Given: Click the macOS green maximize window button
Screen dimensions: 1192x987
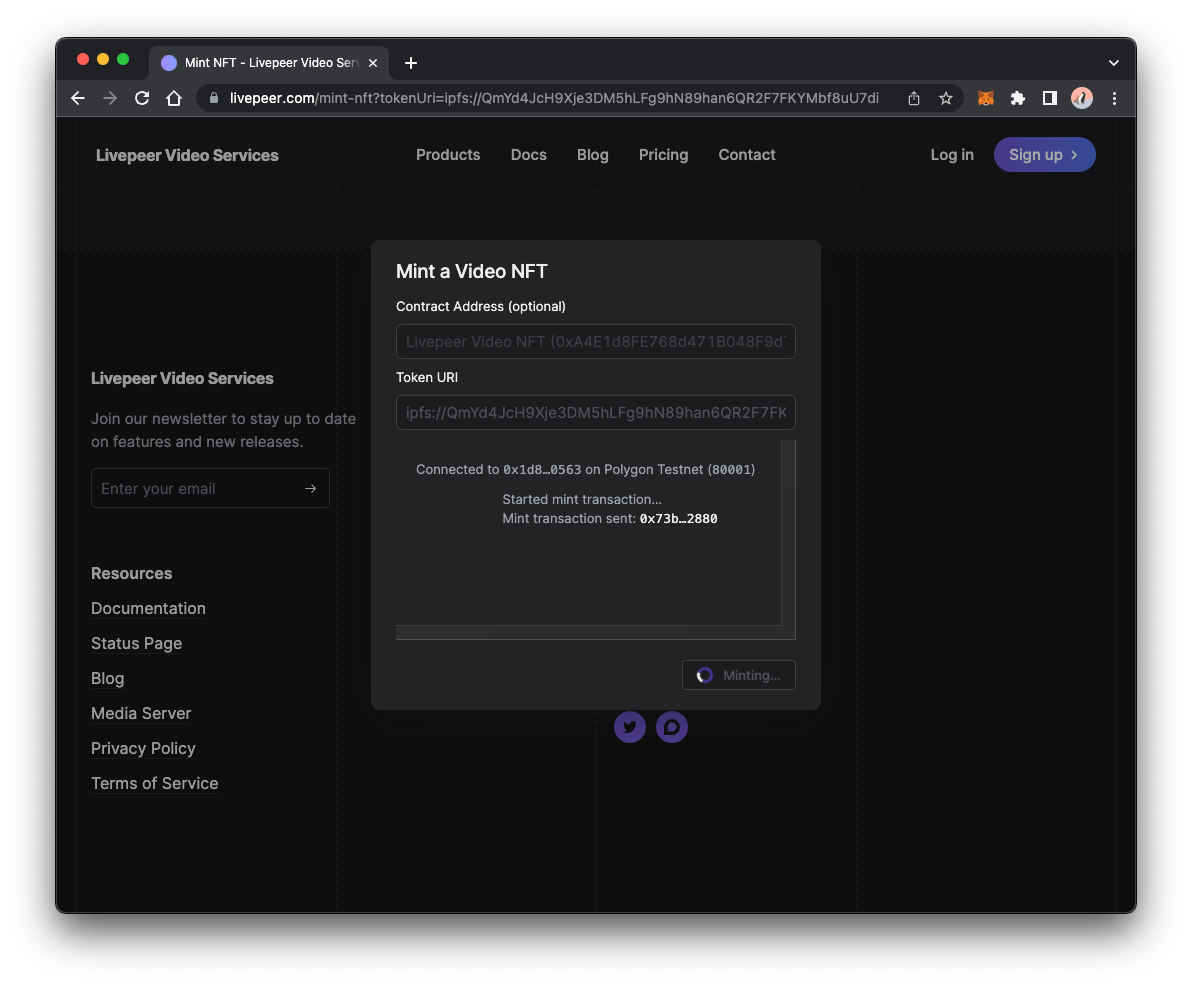Looking at the screenshot, I should 123,59.
